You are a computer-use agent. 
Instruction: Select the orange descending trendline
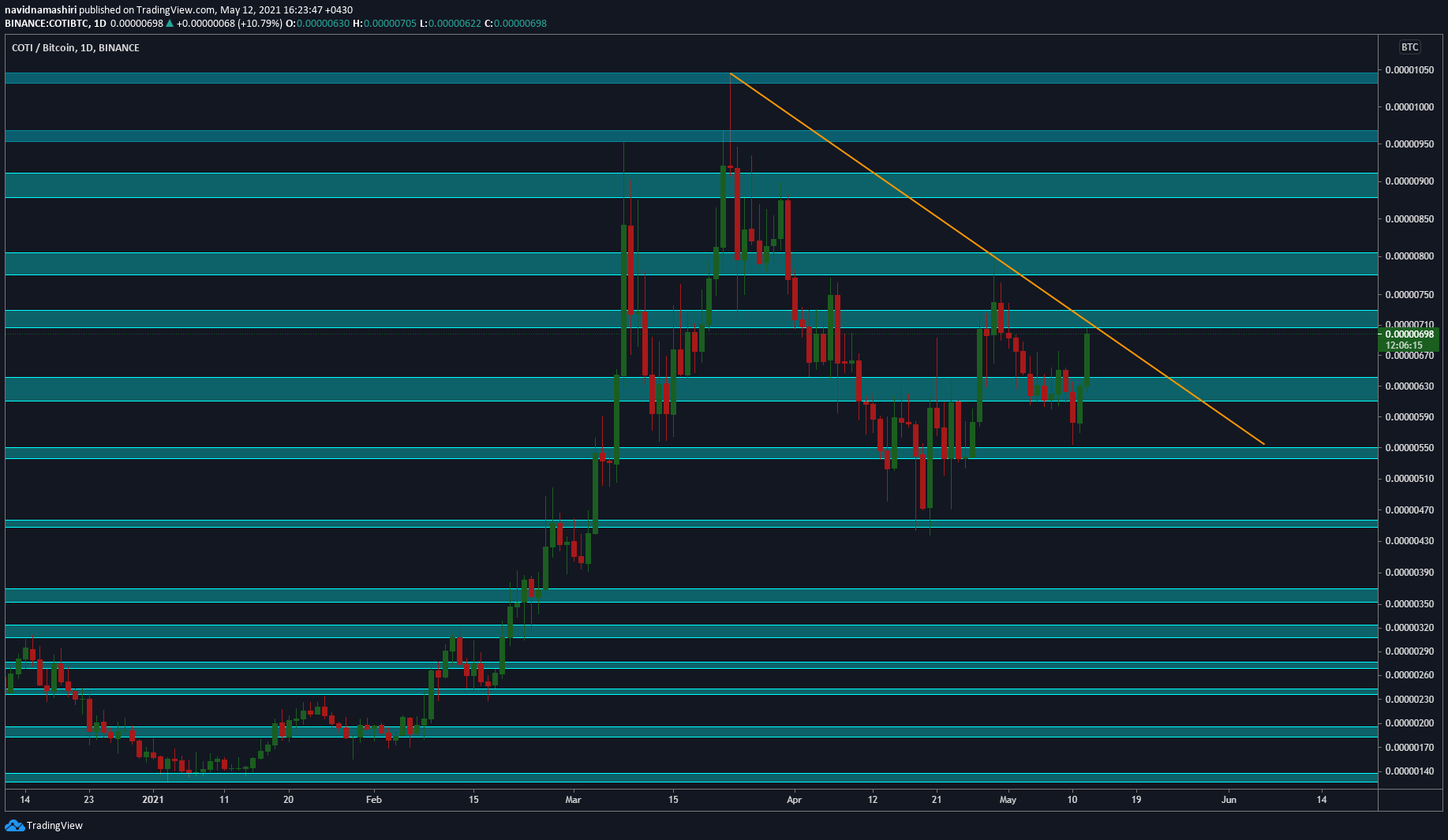coord(997,259)
